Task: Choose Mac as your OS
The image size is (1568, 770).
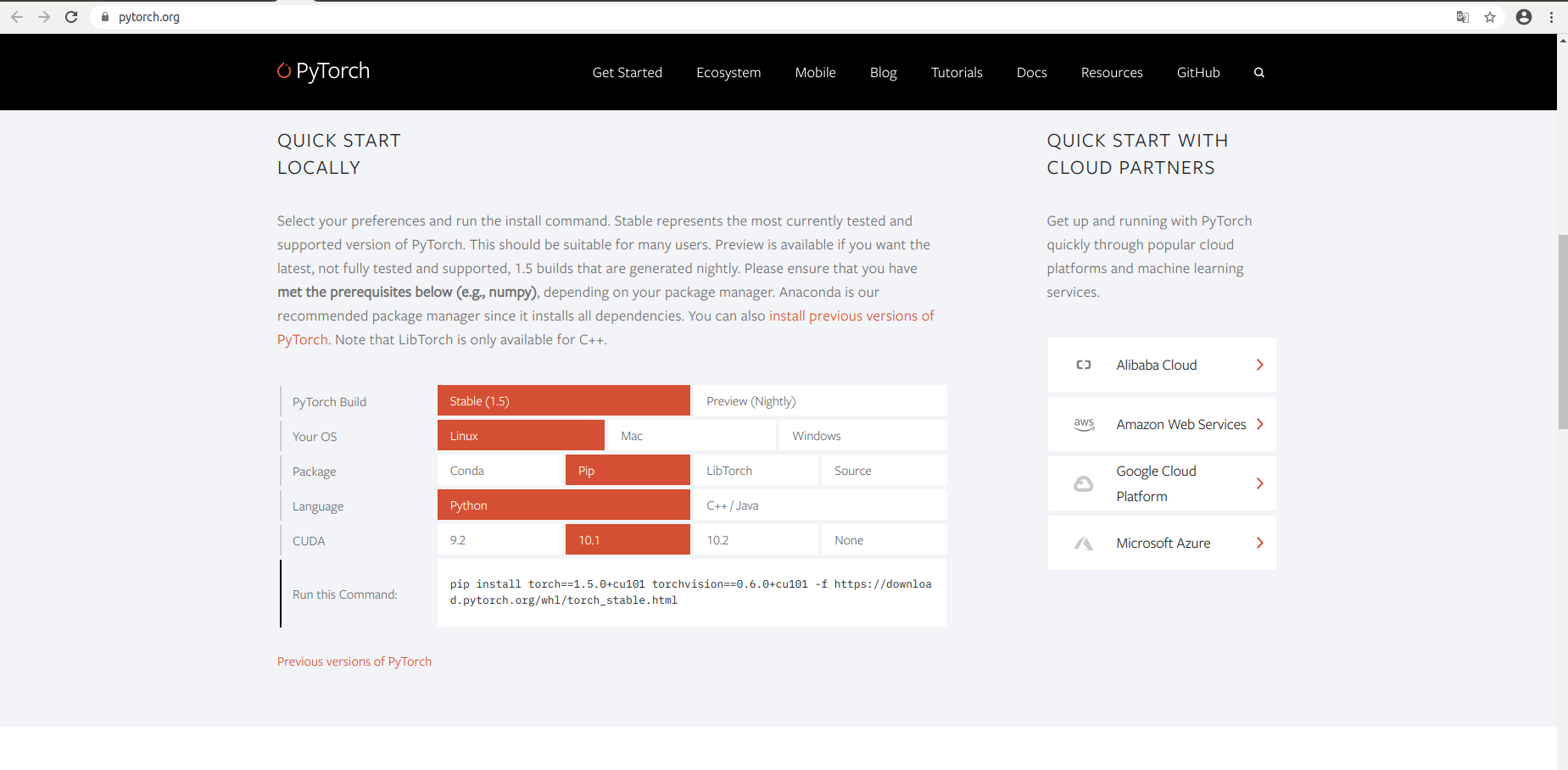Action: pyautogui.click(x=692, y=435)
